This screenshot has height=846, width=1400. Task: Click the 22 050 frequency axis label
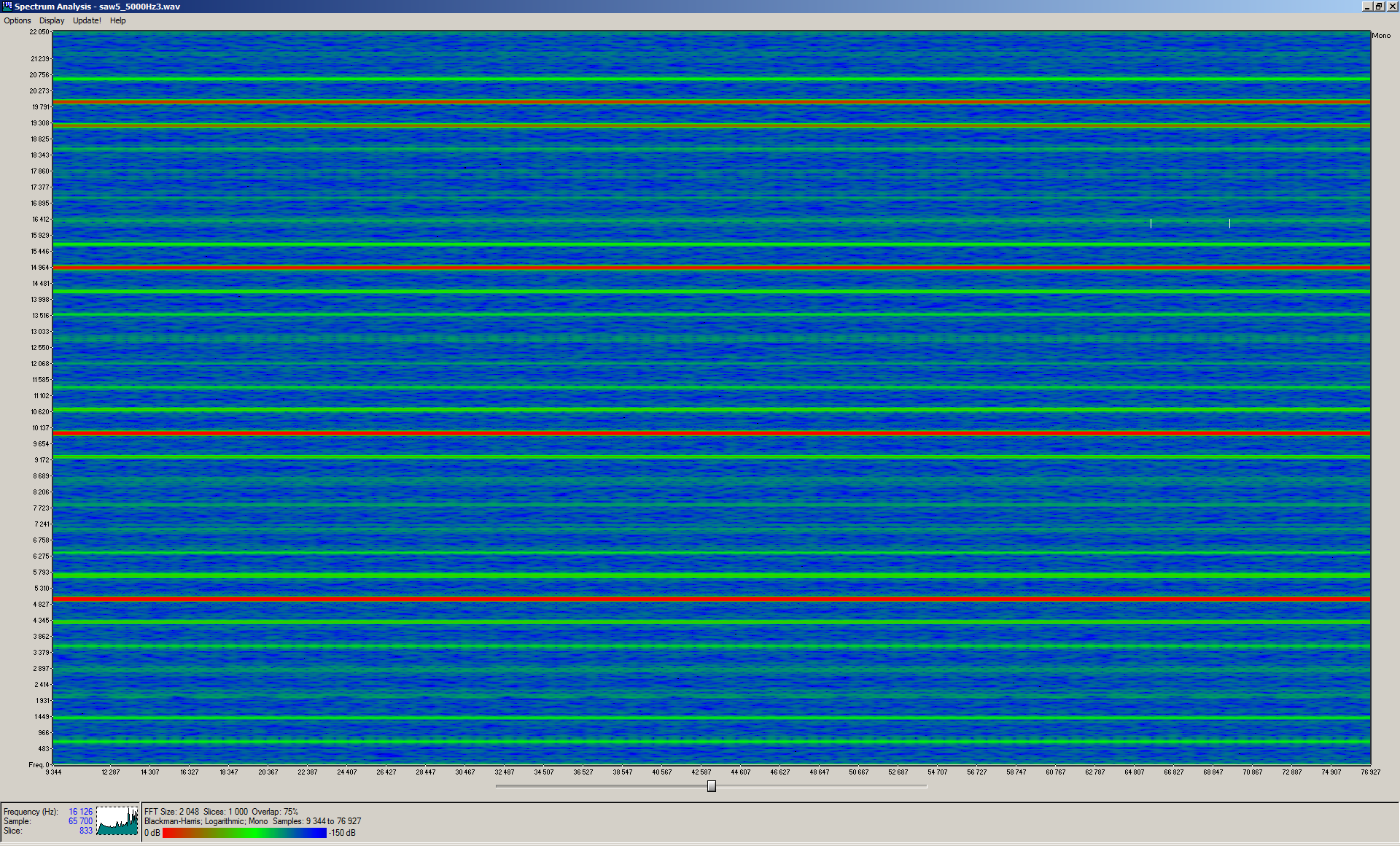click(39, 32)
